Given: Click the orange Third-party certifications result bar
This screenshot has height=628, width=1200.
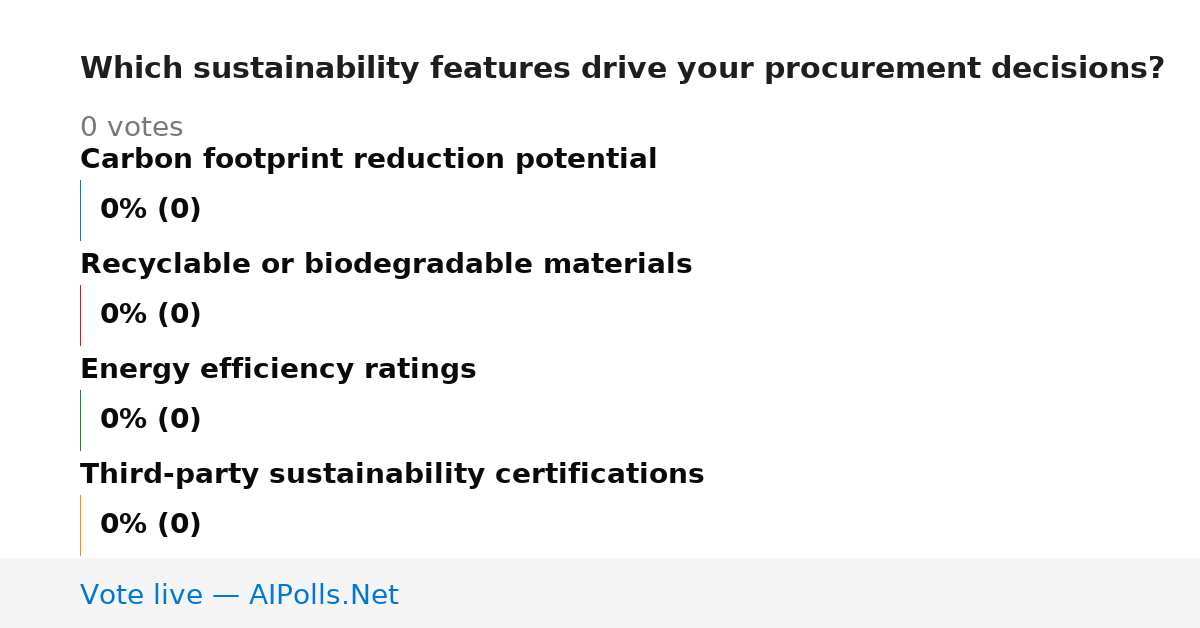Looking at the screenshot, I should click(80, 525).
